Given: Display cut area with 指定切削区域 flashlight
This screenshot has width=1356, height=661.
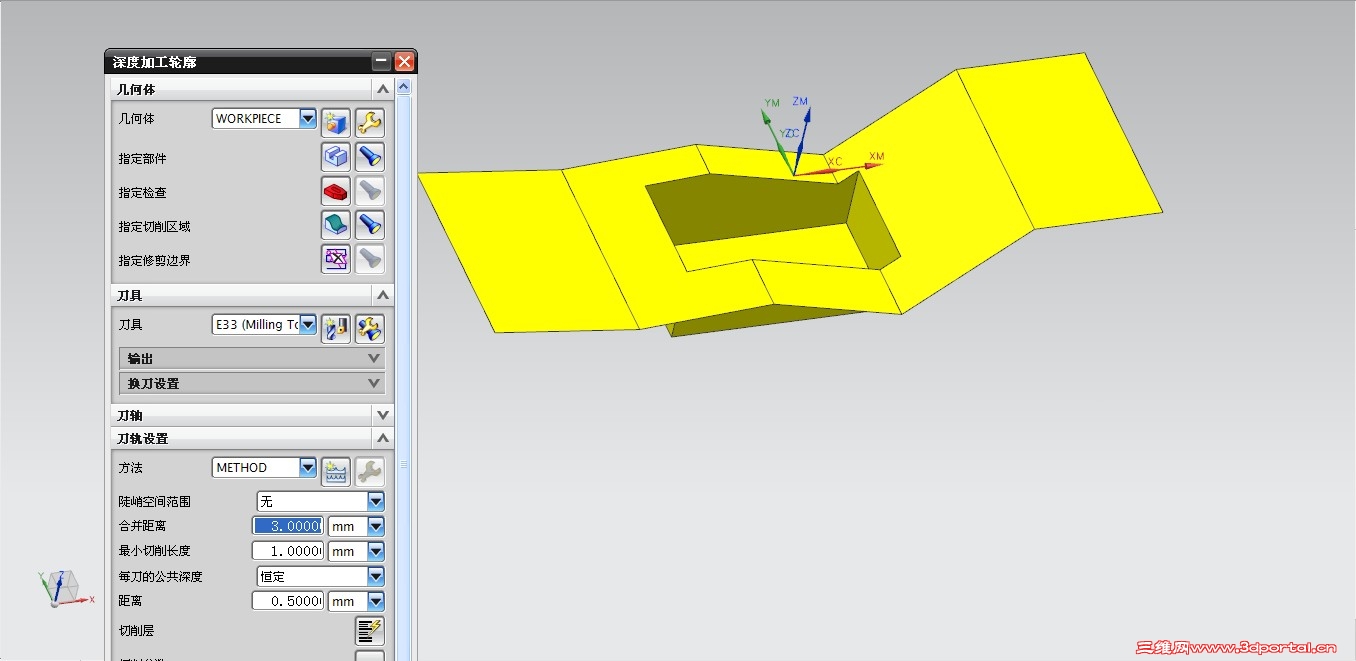Looking at the screenshot, I should click(x=370, y=225).
